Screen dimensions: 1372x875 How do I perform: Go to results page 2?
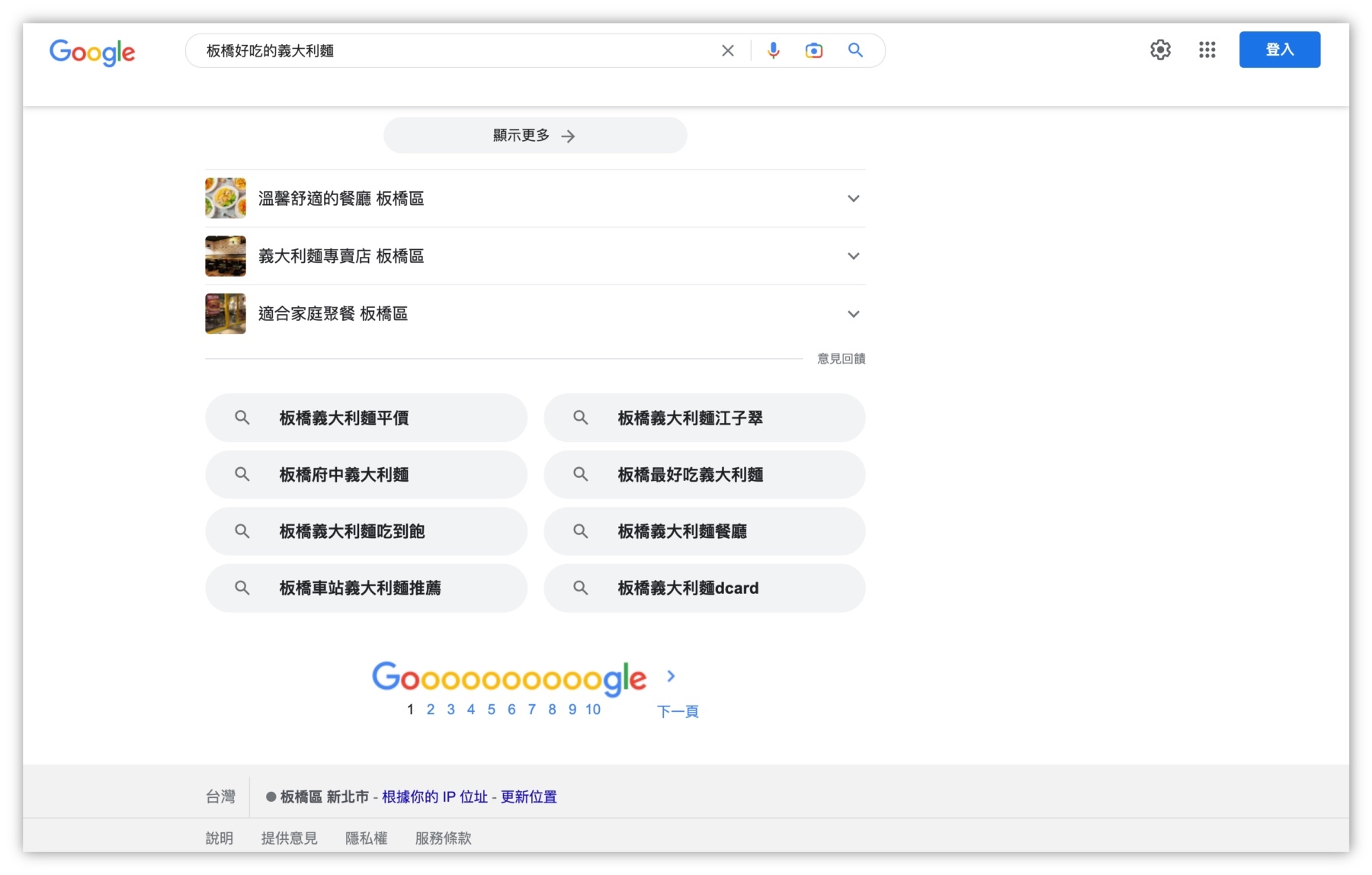coord(431,710)
